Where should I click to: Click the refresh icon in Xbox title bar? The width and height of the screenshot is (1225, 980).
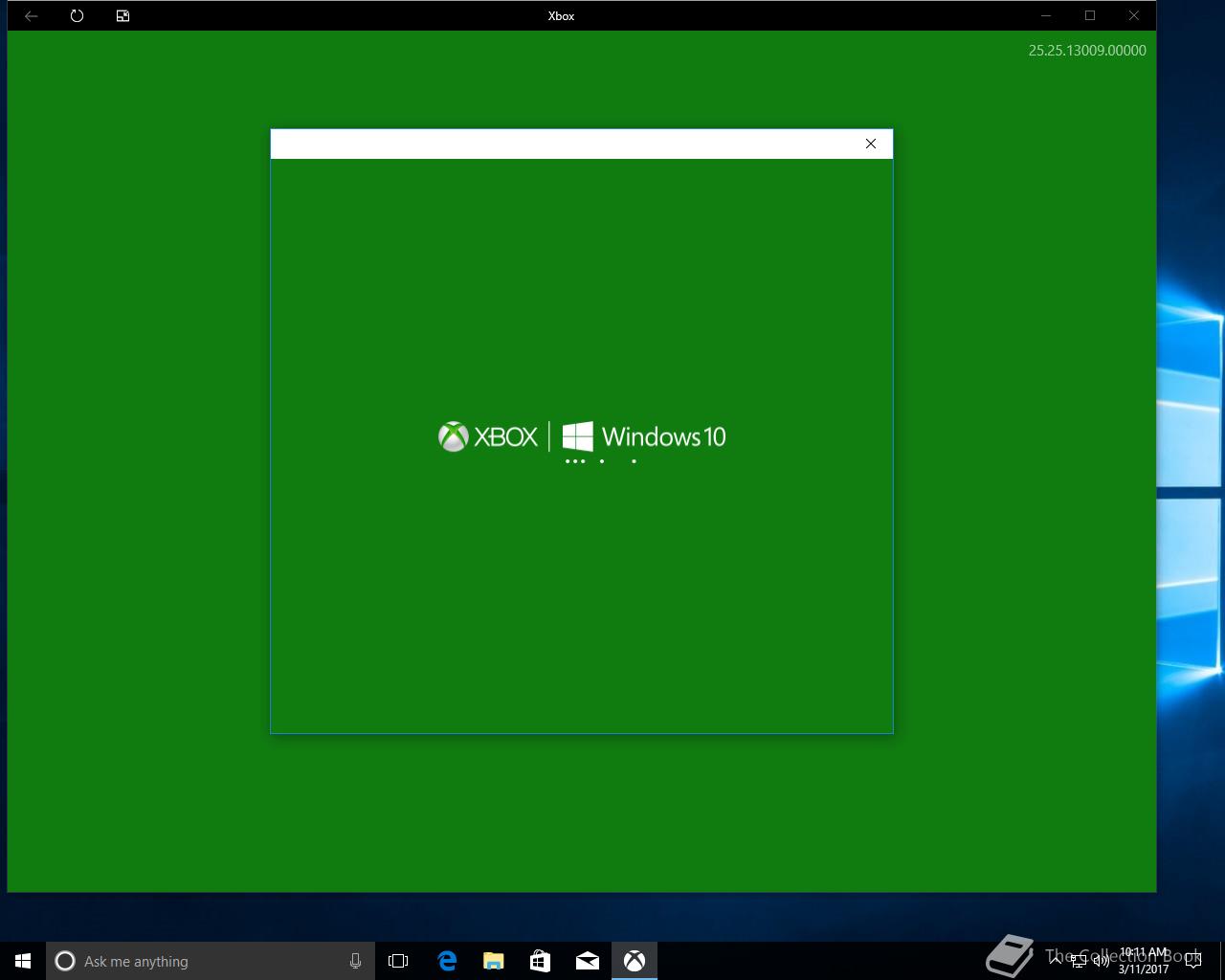point(77,15)
